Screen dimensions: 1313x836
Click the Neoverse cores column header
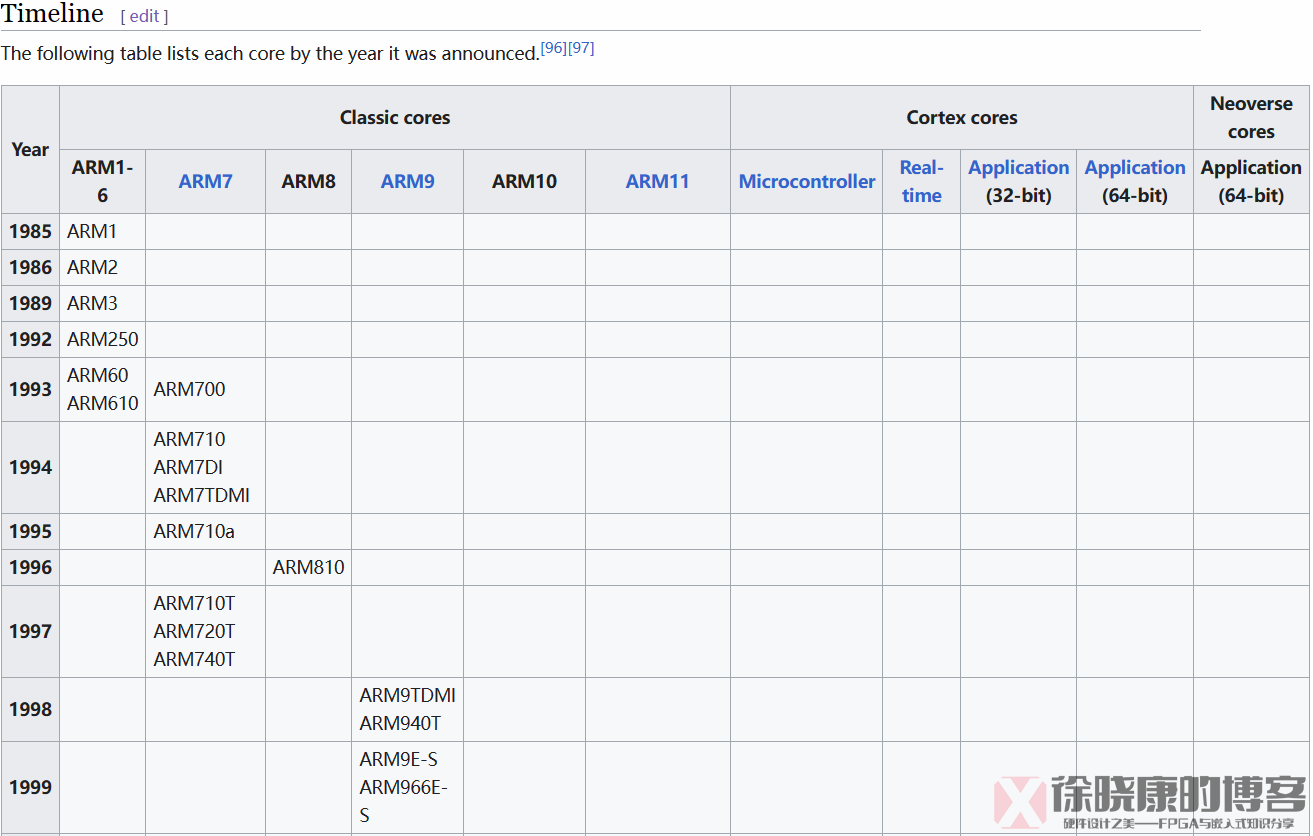(1250, 117)
